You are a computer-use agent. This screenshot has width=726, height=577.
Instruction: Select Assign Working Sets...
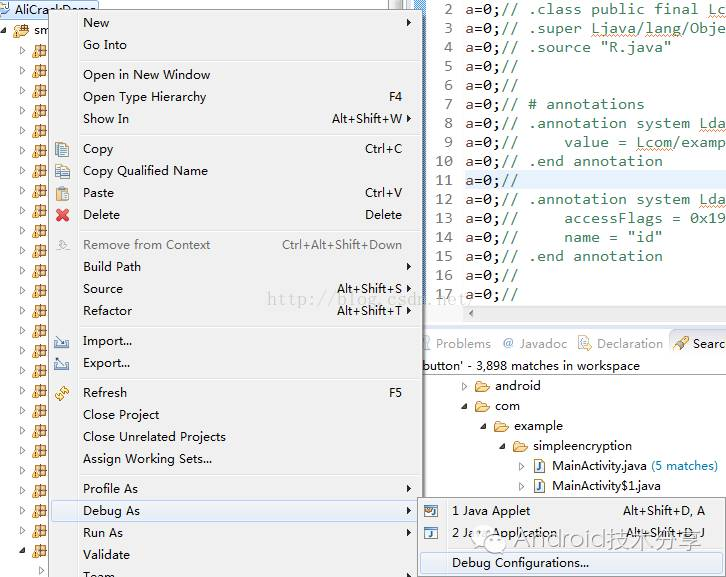pyautogui.click(x=237, y=459)
